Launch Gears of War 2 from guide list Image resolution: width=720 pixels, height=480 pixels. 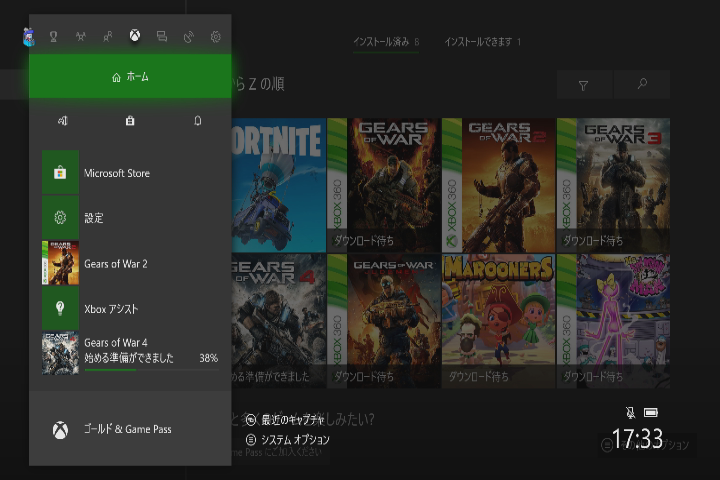[x=130, y=263]
